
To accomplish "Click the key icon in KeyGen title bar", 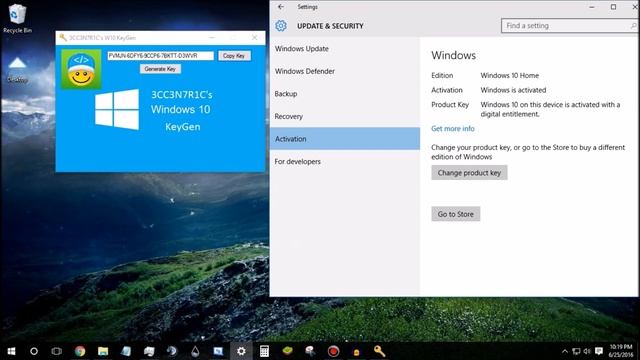I will click(63, 38).
